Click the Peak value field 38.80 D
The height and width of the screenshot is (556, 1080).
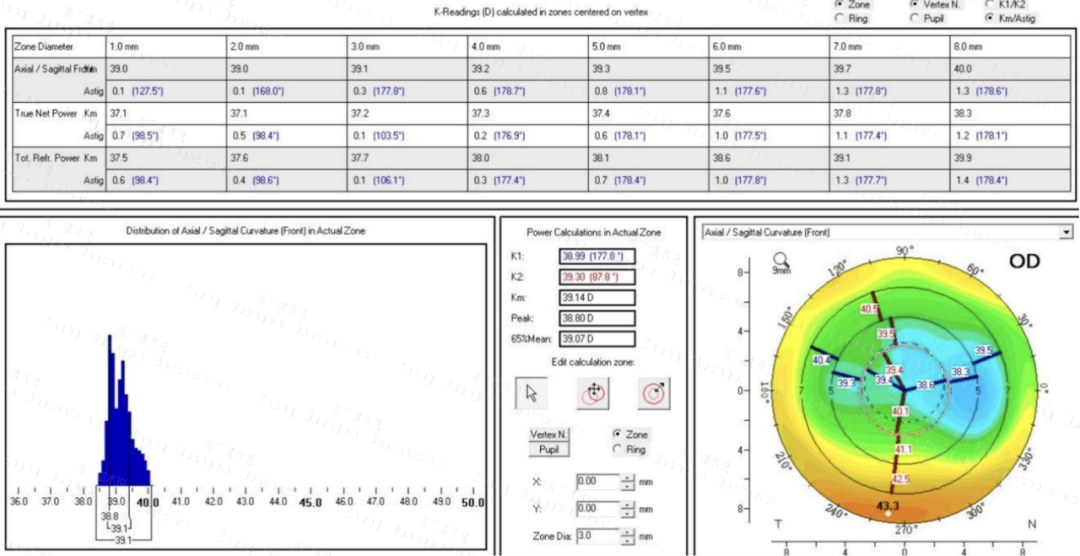597,318
